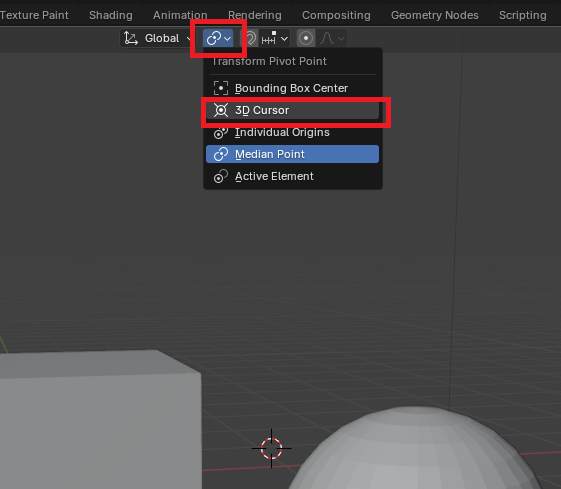
Task: Toggle proportional editing circle icon
Action: tap(306, 38)
